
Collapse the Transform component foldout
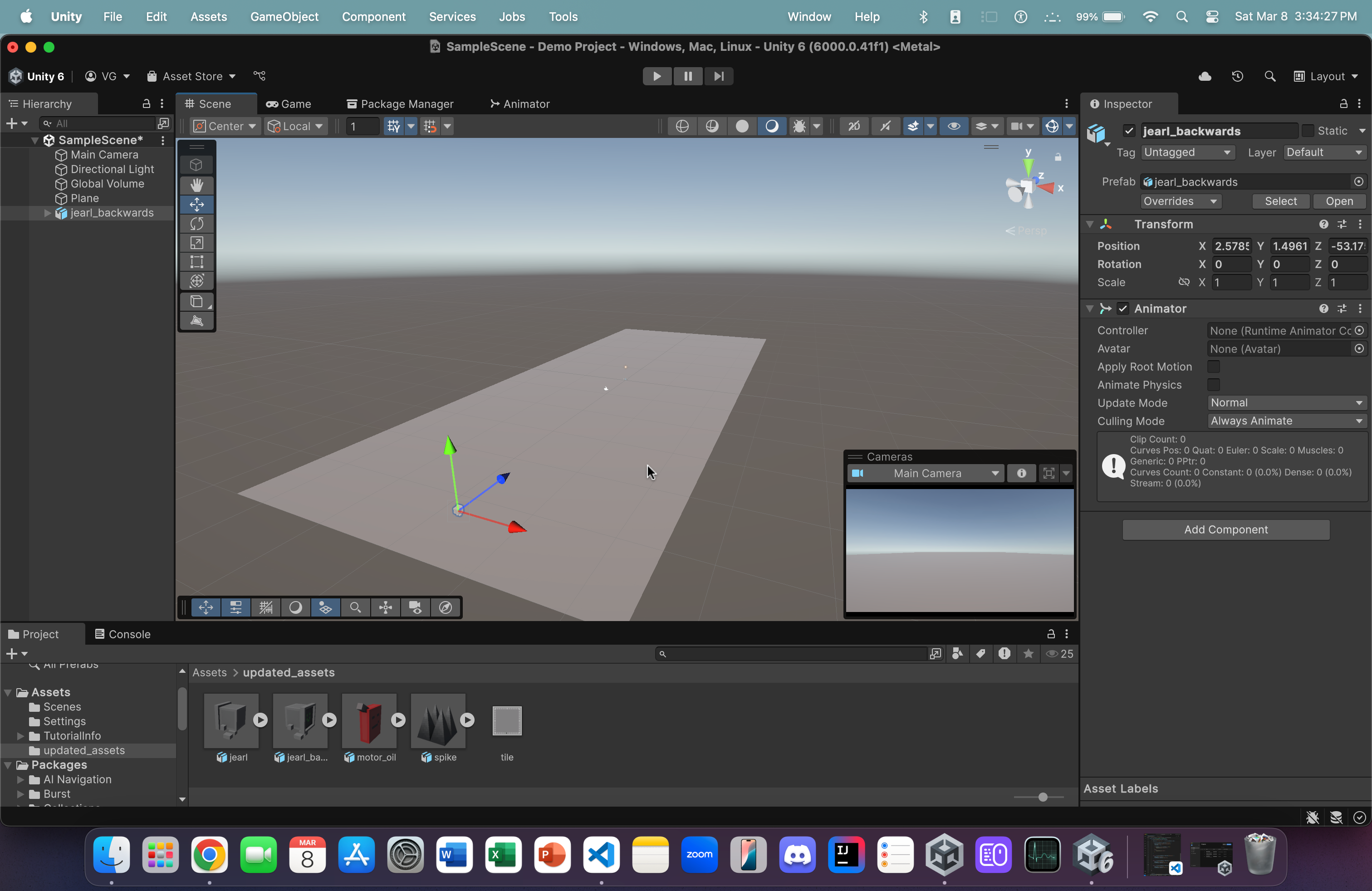coord(1089,224)
